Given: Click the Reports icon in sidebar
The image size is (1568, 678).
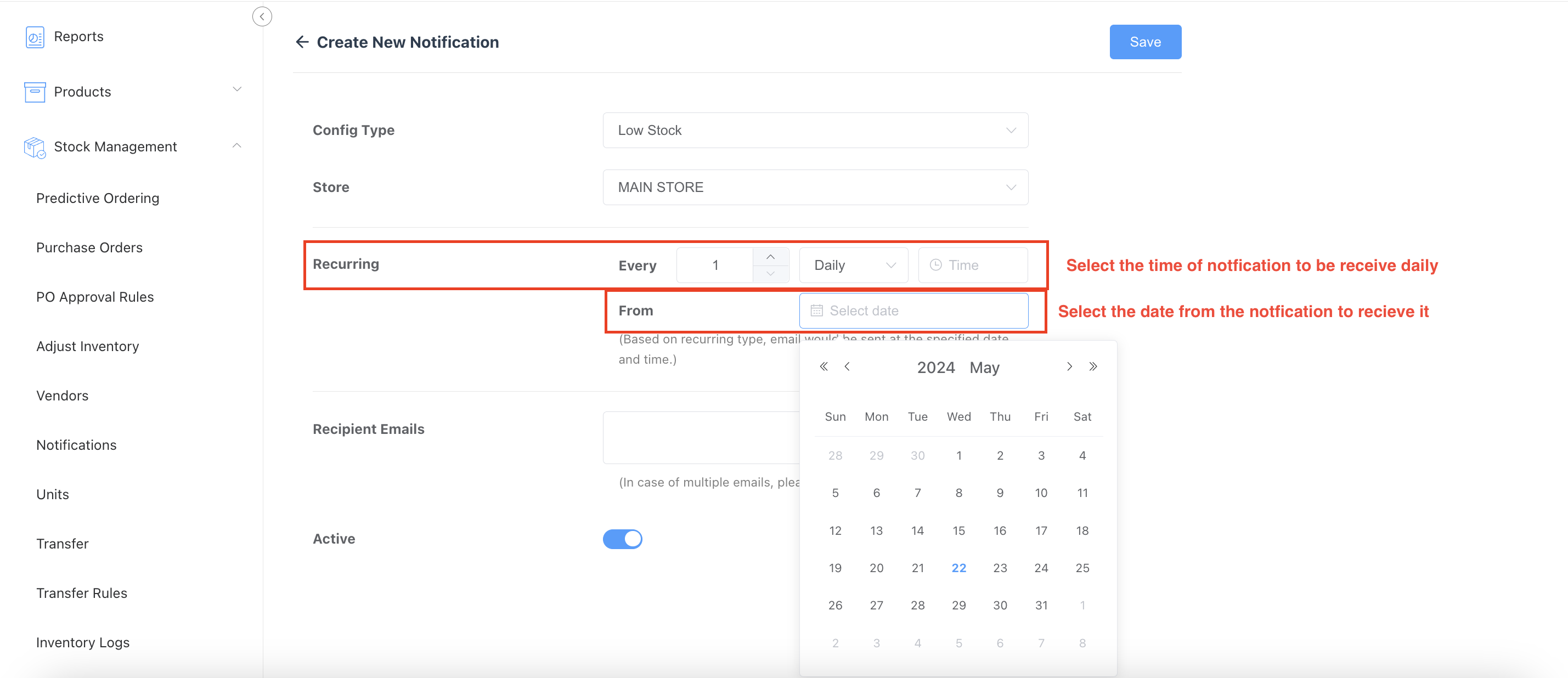Looking at the screenshot, I should pyautogui.click(x=35, y=37).
